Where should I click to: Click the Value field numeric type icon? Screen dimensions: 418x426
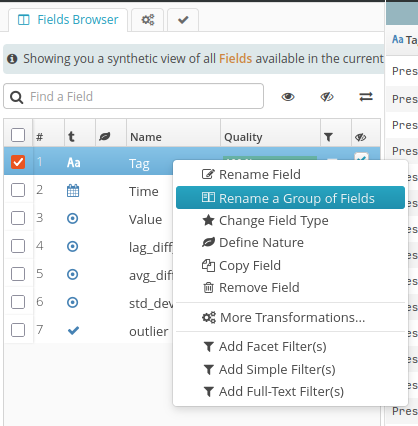pyautogui.click(x=72, y=219)
